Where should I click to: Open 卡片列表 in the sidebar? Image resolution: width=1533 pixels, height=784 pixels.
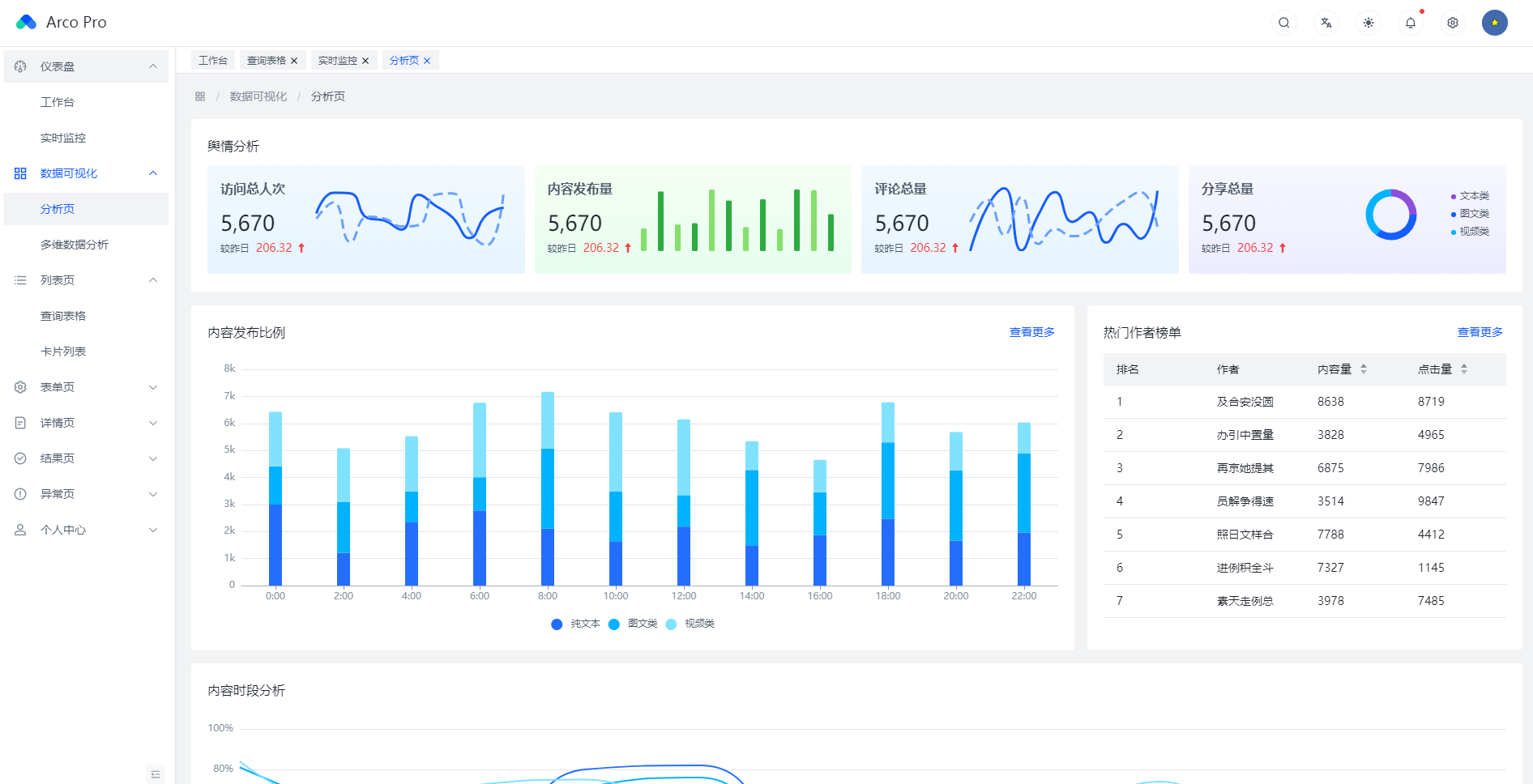tap(86, 352)
